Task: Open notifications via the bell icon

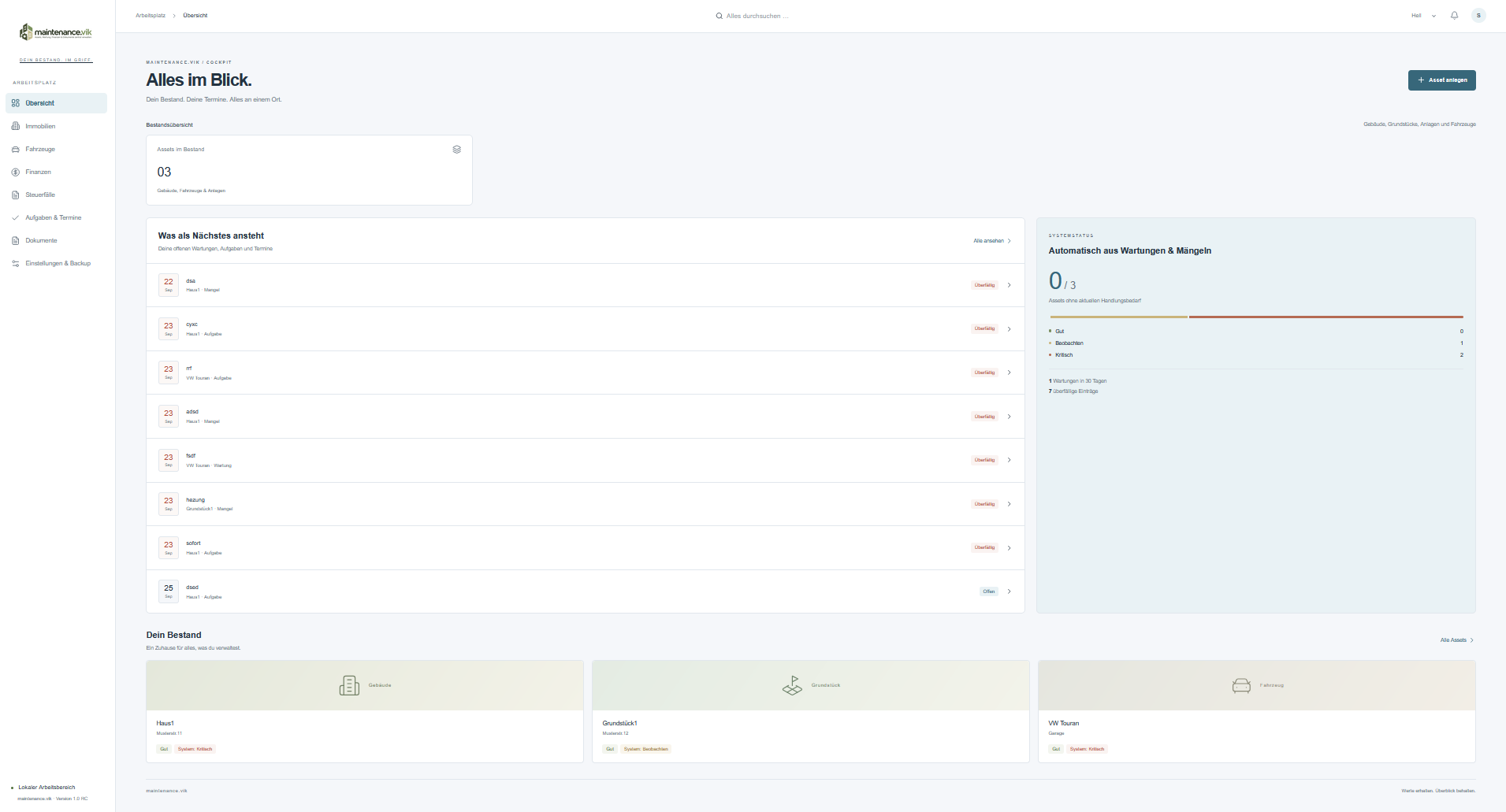Action: (x=1455, y=16)
